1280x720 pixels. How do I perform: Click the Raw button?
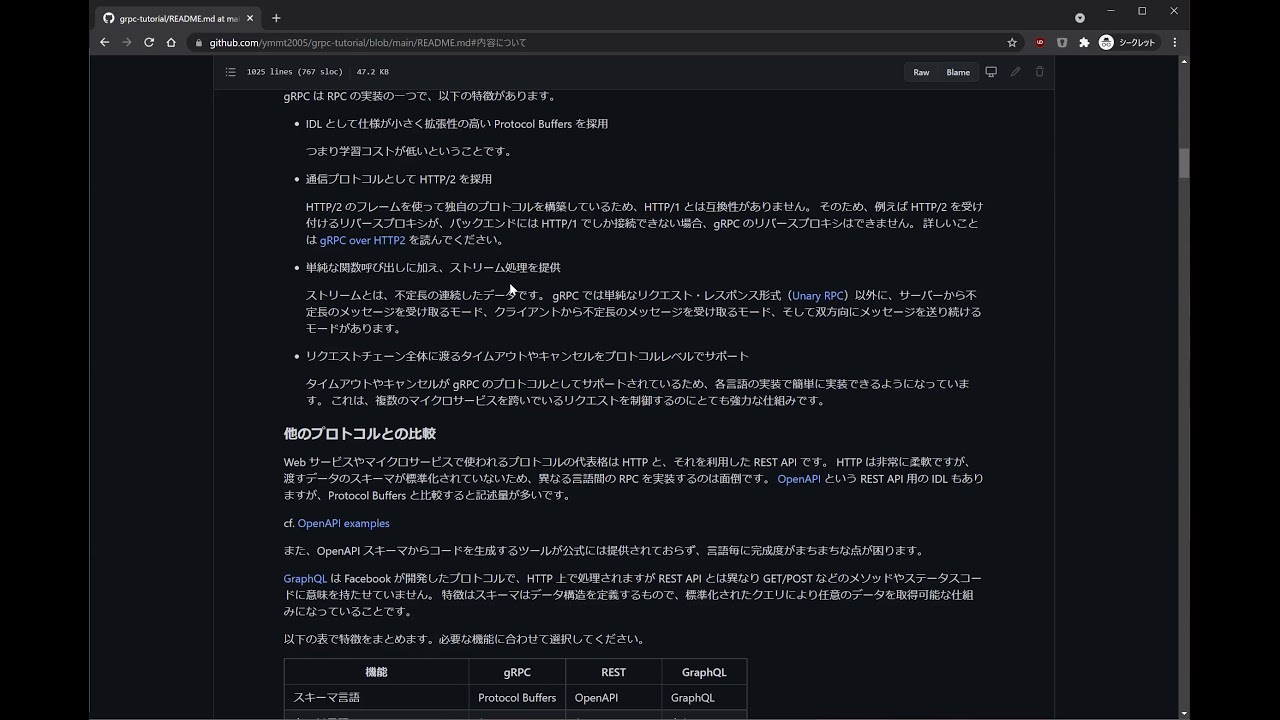921,72
